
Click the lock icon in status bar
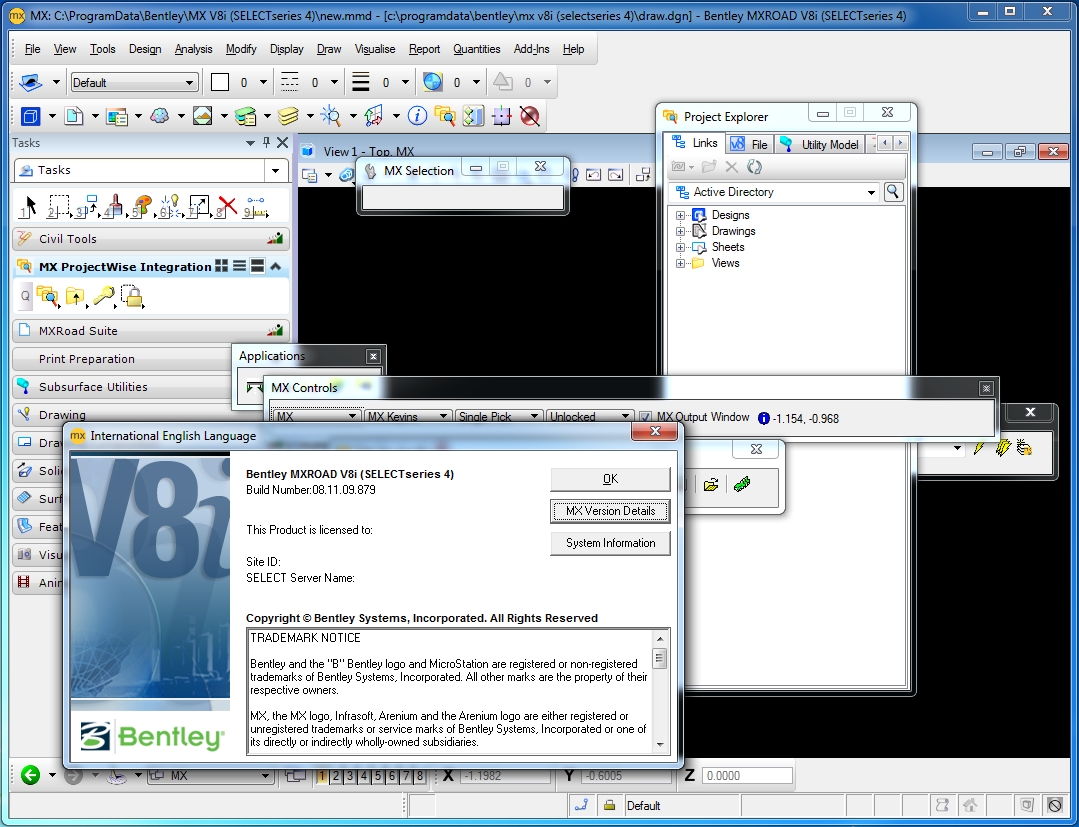tap(609, 805)
